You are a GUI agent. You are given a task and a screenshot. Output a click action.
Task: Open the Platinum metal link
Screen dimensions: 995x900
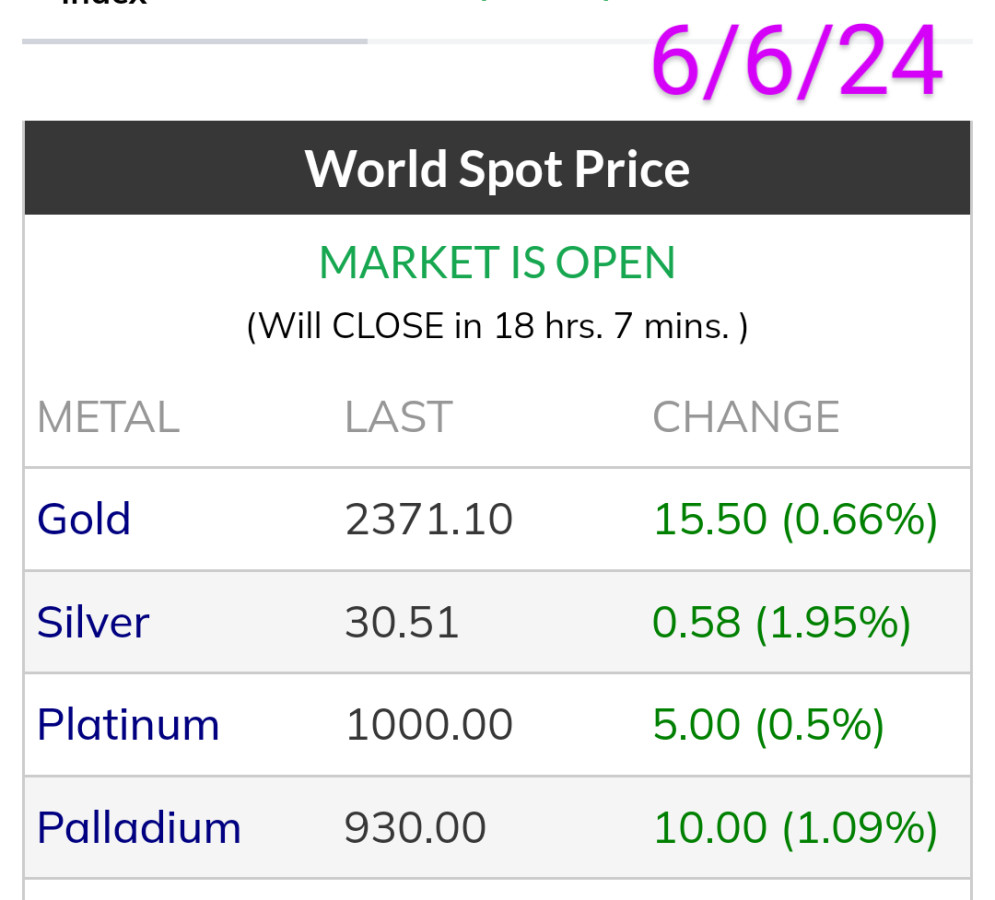128,724
